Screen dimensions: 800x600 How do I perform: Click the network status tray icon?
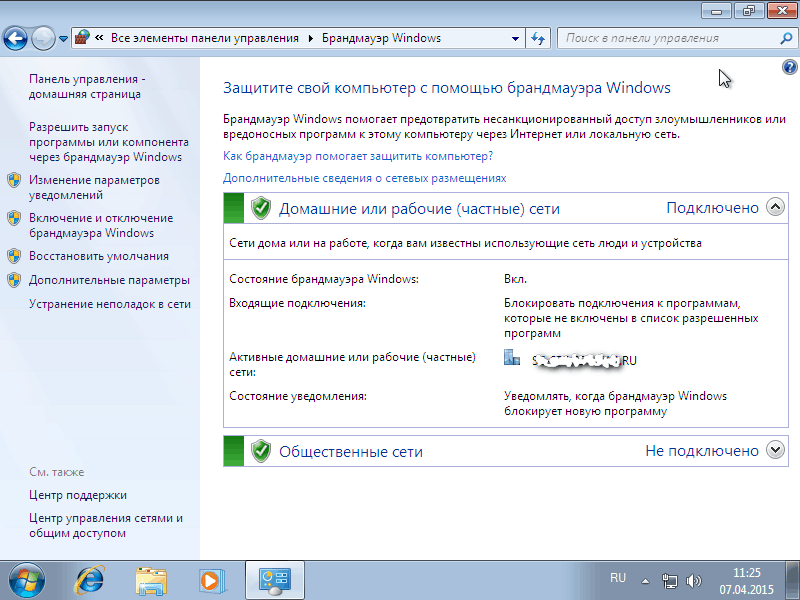coord(669,581)
